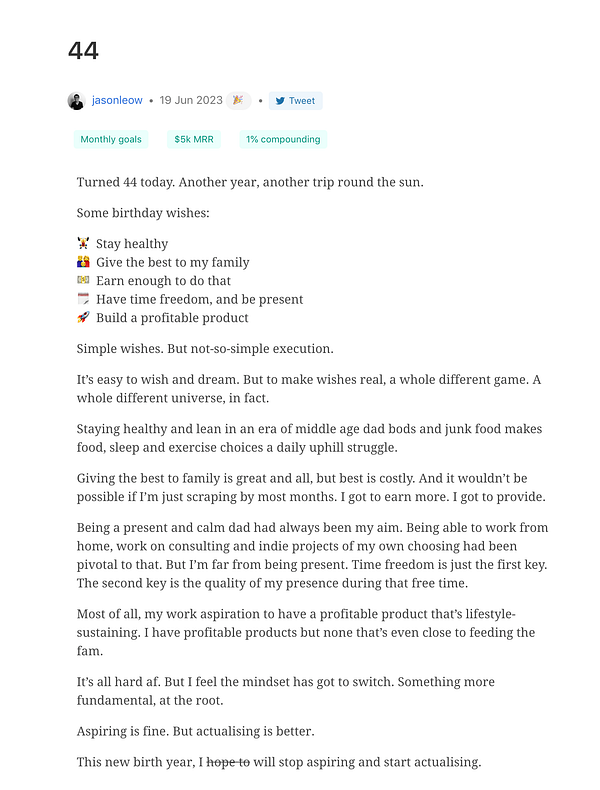
Task: Open the 1% compounding tag
Action: click(283, 140)
